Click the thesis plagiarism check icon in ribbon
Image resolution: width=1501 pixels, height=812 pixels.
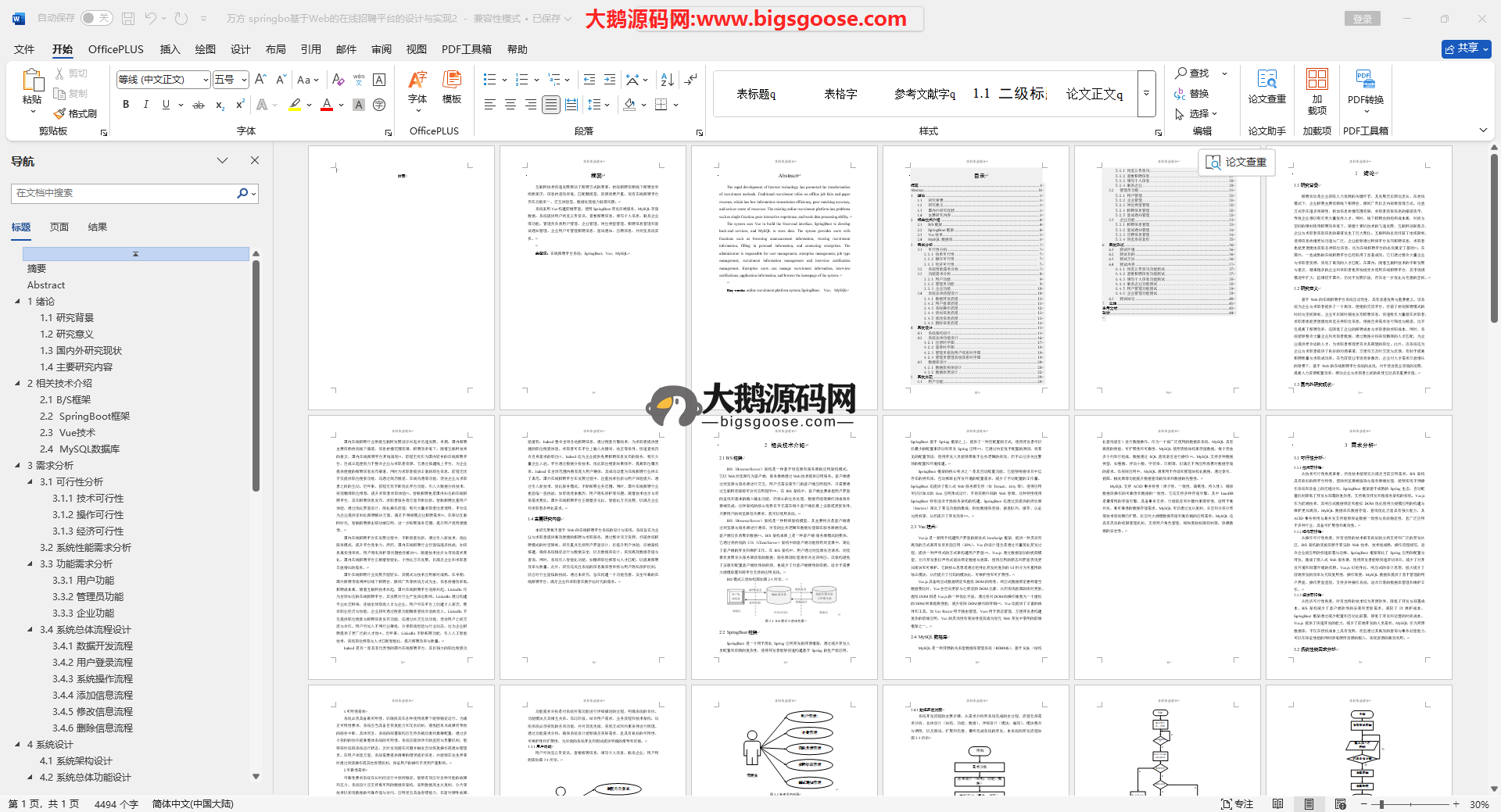point(1266,86)
